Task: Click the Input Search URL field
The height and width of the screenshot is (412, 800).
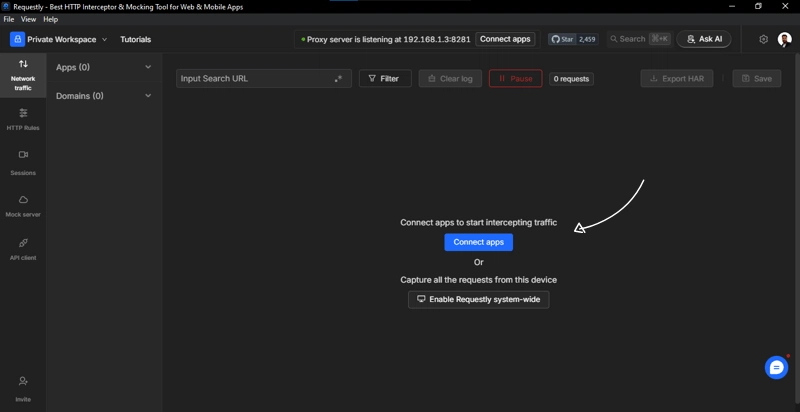Action: 254,78
